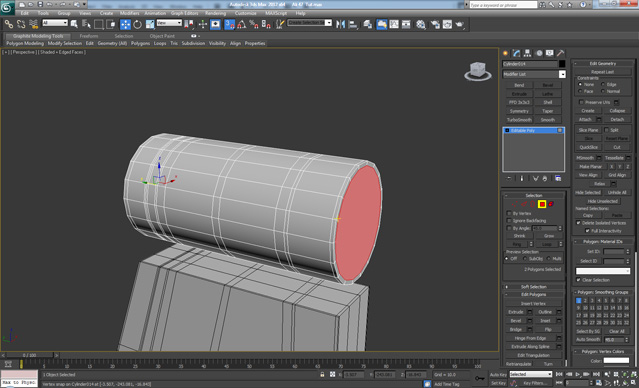The height and width of the screenshot is (388, 639).
Task: Open the 3ds Max application menu logo
Action: pos(7,7)
